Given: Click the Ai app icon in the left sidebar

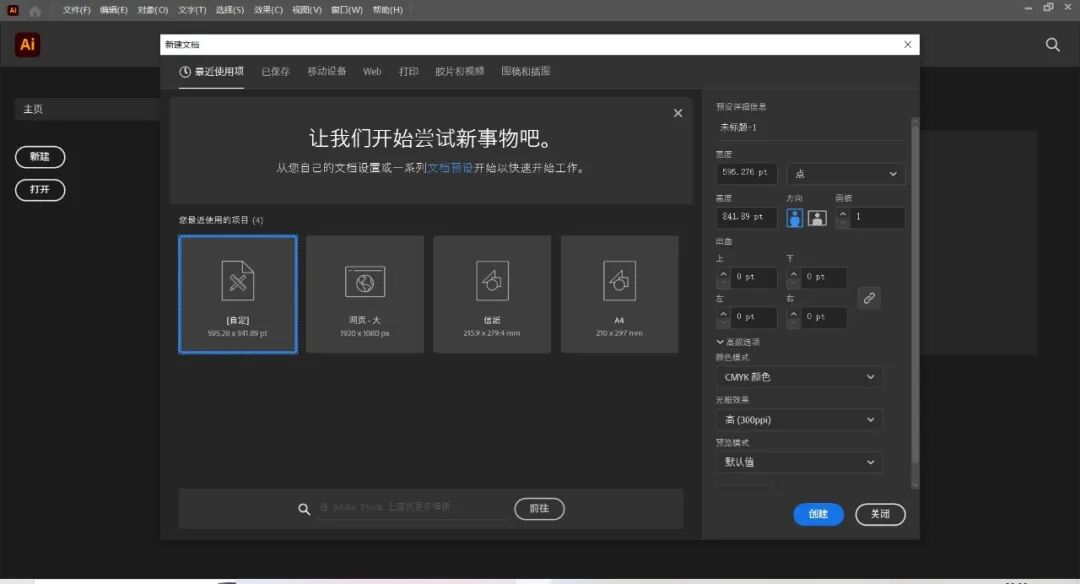Looking at the screenshot, I should click(x=26, y=44).
